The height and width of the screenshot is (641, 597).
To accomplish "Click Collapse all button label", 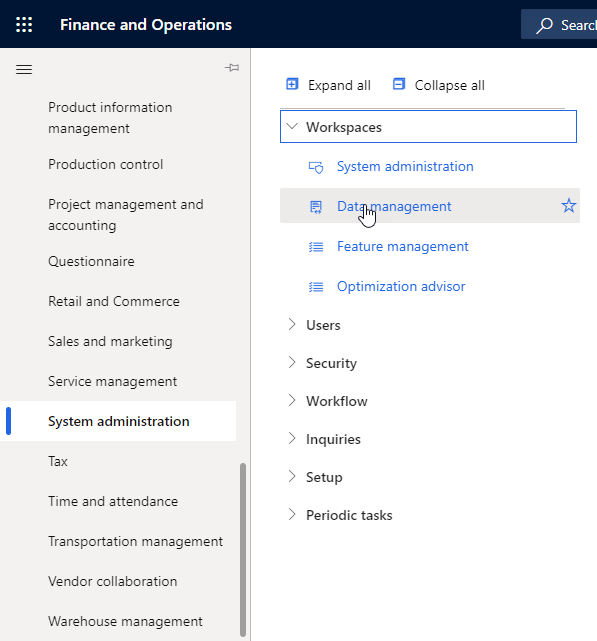I will (x=449, y=85).
